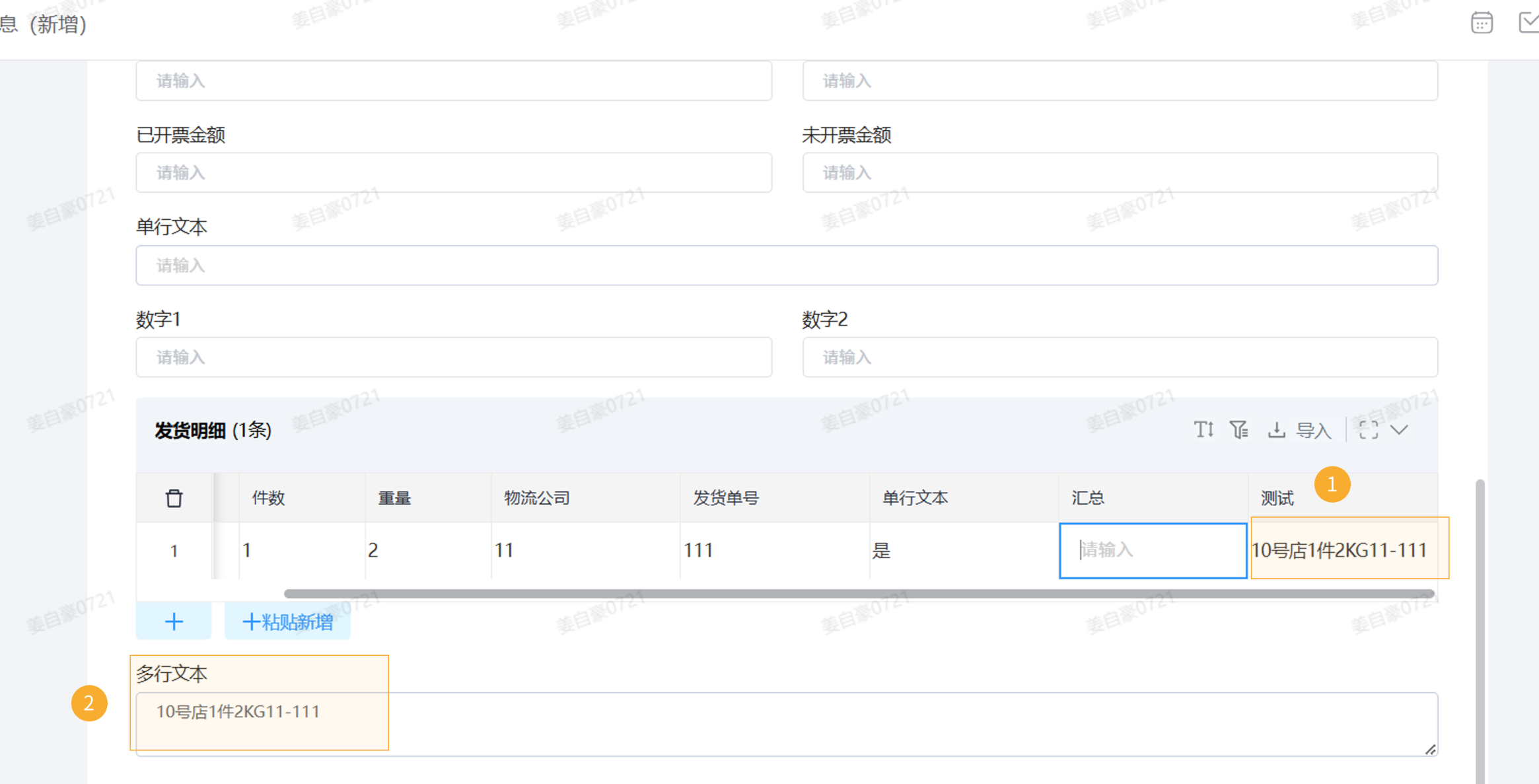The image size is (1539, 784).
Task: Focus the 数字1 input field
Action: 454,357
